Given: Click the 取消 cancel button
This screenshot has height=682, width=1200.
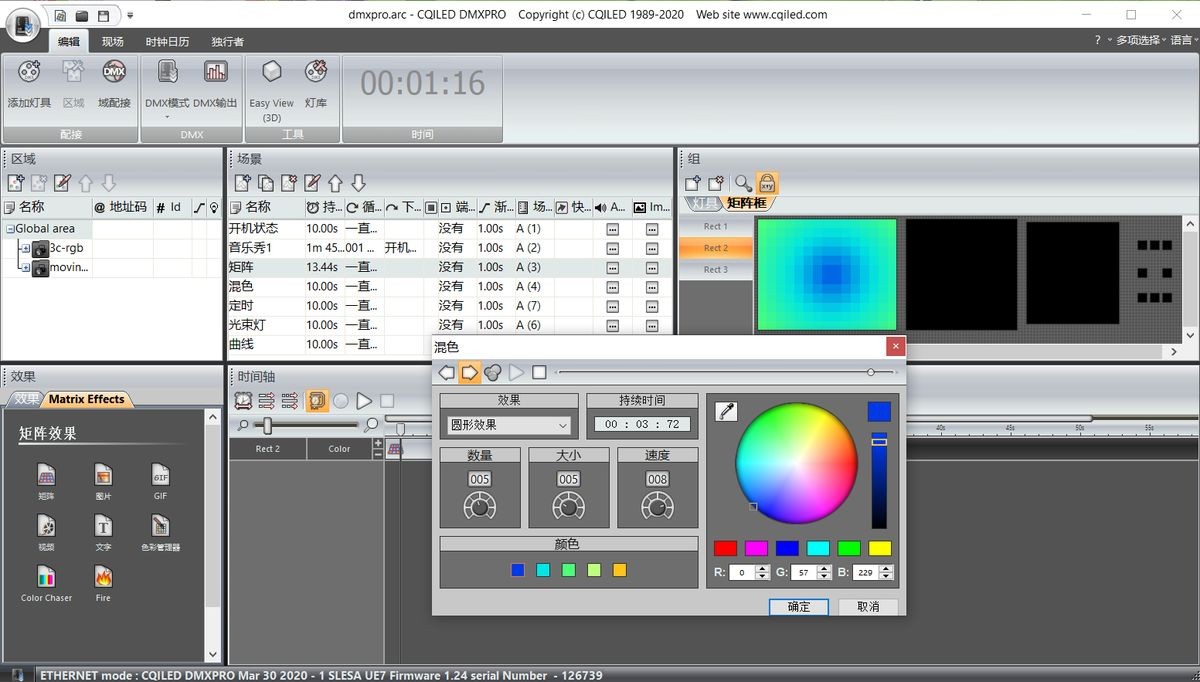Looking at the screenshot, I should 867,607.
